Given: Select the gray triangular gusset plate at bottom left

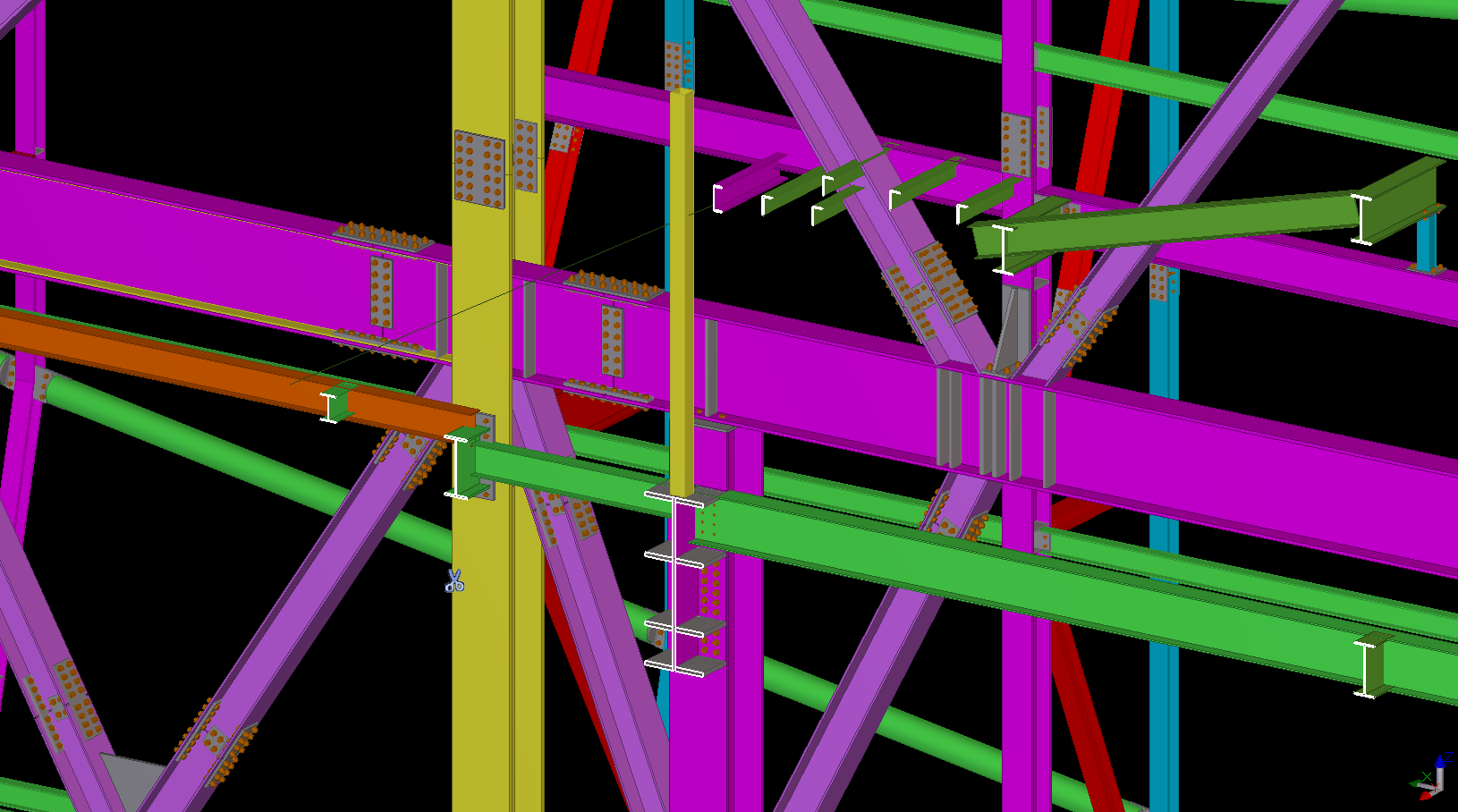Looking at the screenshot, I should pos(130,776).
